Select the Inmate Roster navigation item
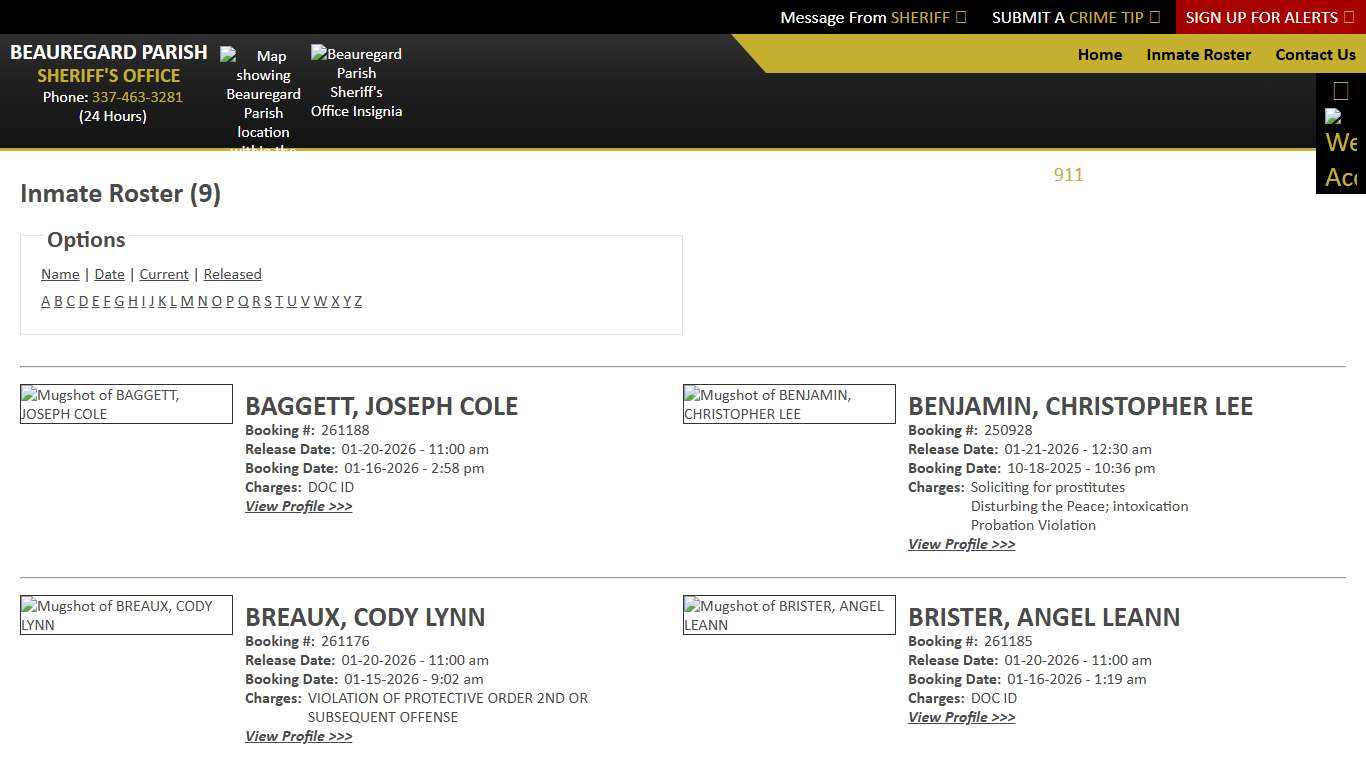1366x768 pixels. (x=1198, y=55)
